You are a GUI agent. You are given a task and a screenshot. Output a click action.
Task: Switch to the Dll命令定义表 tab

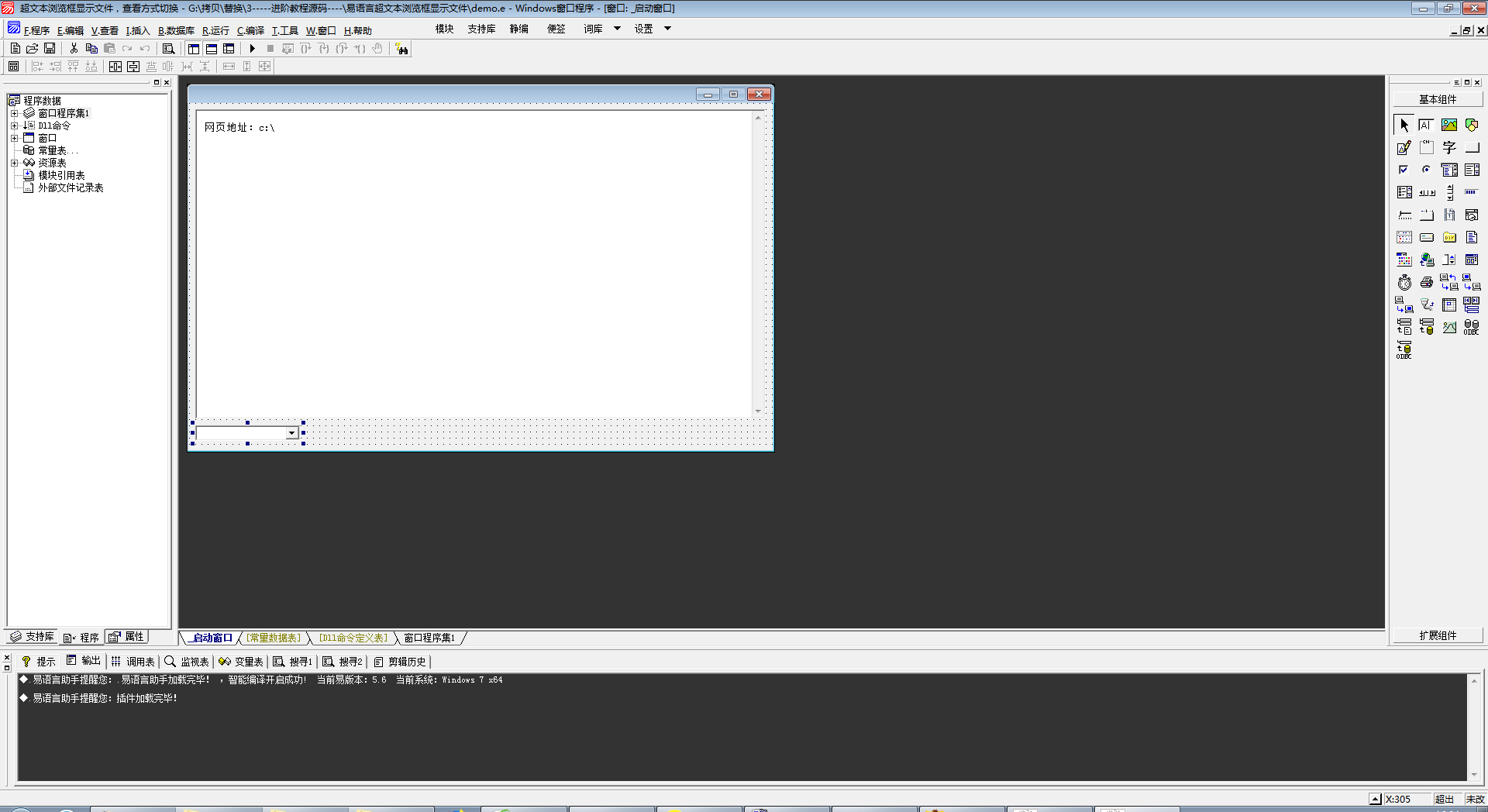[353, 638]
